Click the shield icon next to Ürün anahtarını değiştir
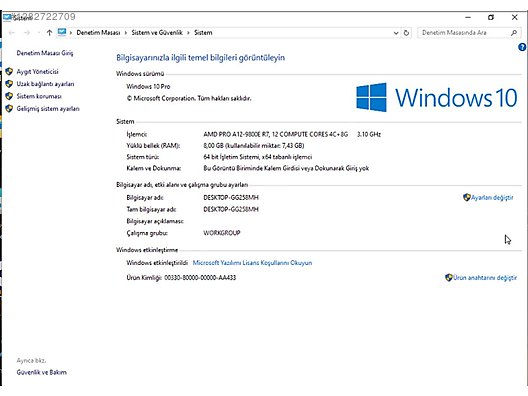This screenshot has width=528, height=396. point(449,277)
